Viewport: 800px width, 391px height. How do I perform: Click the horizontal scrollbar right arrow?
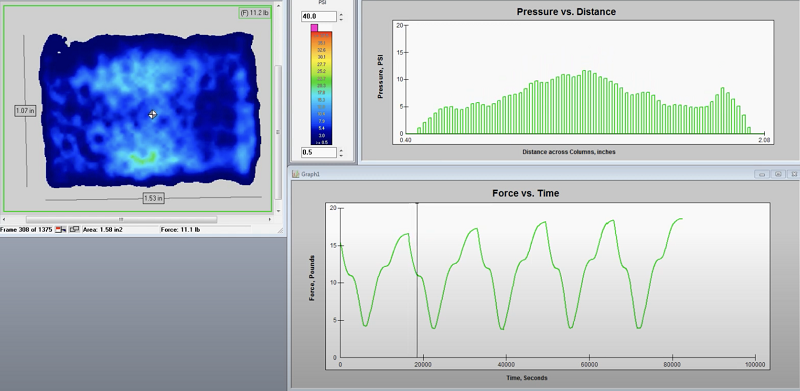tap(270, 219)
